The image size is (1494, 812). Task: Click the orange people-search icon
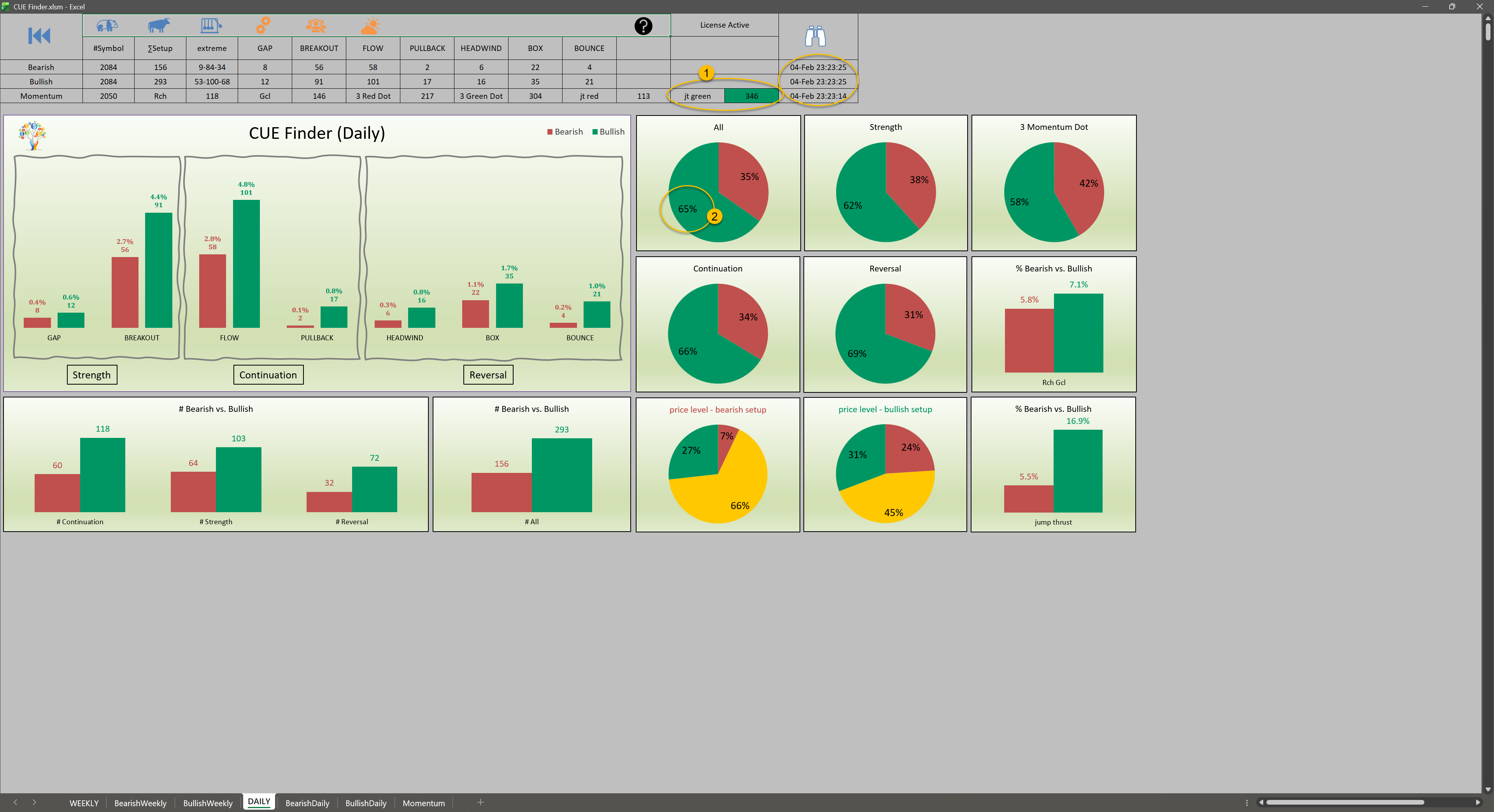click(316, 26)
